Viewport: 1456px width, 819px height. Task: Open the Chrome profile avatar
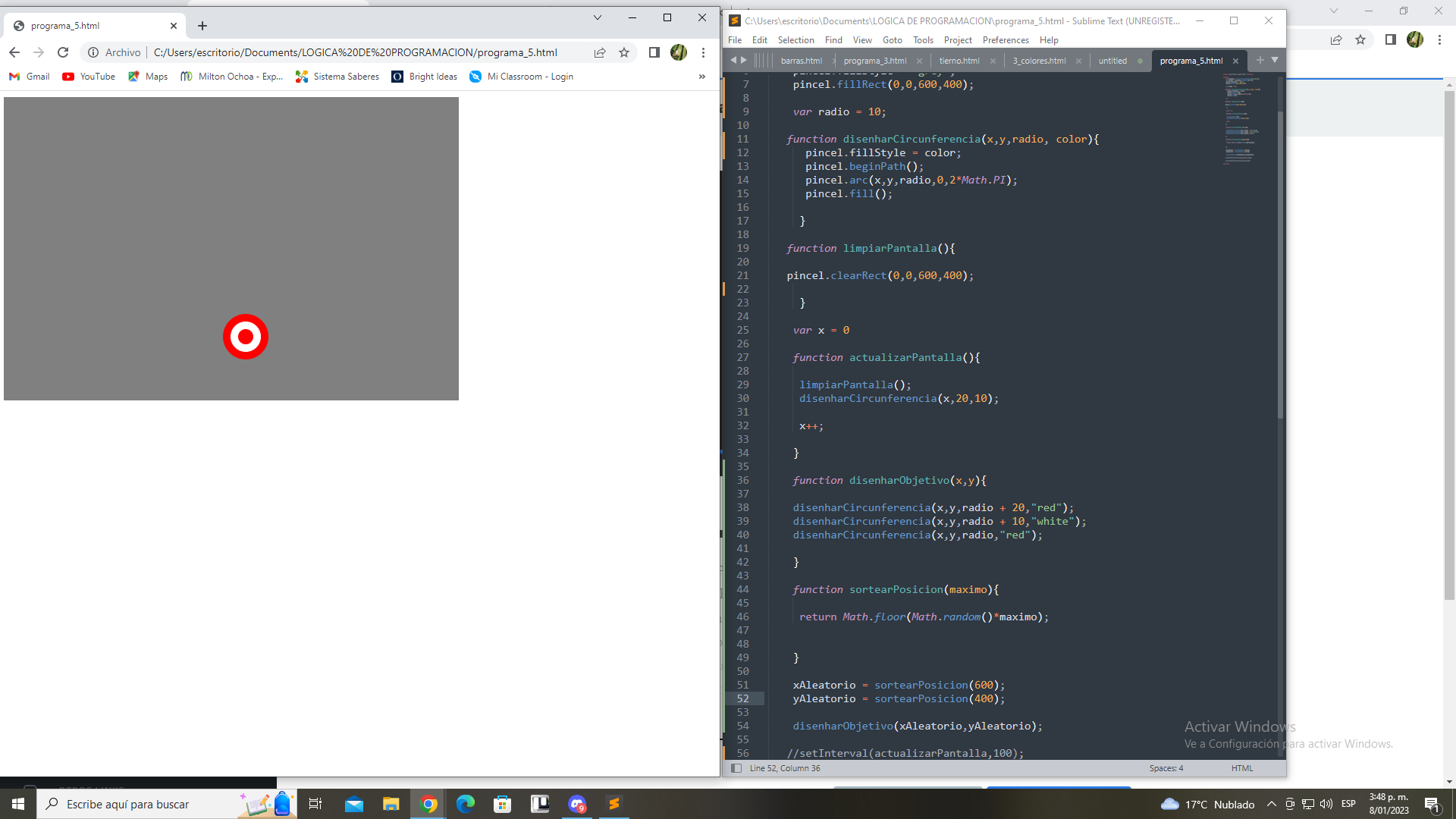679,52
